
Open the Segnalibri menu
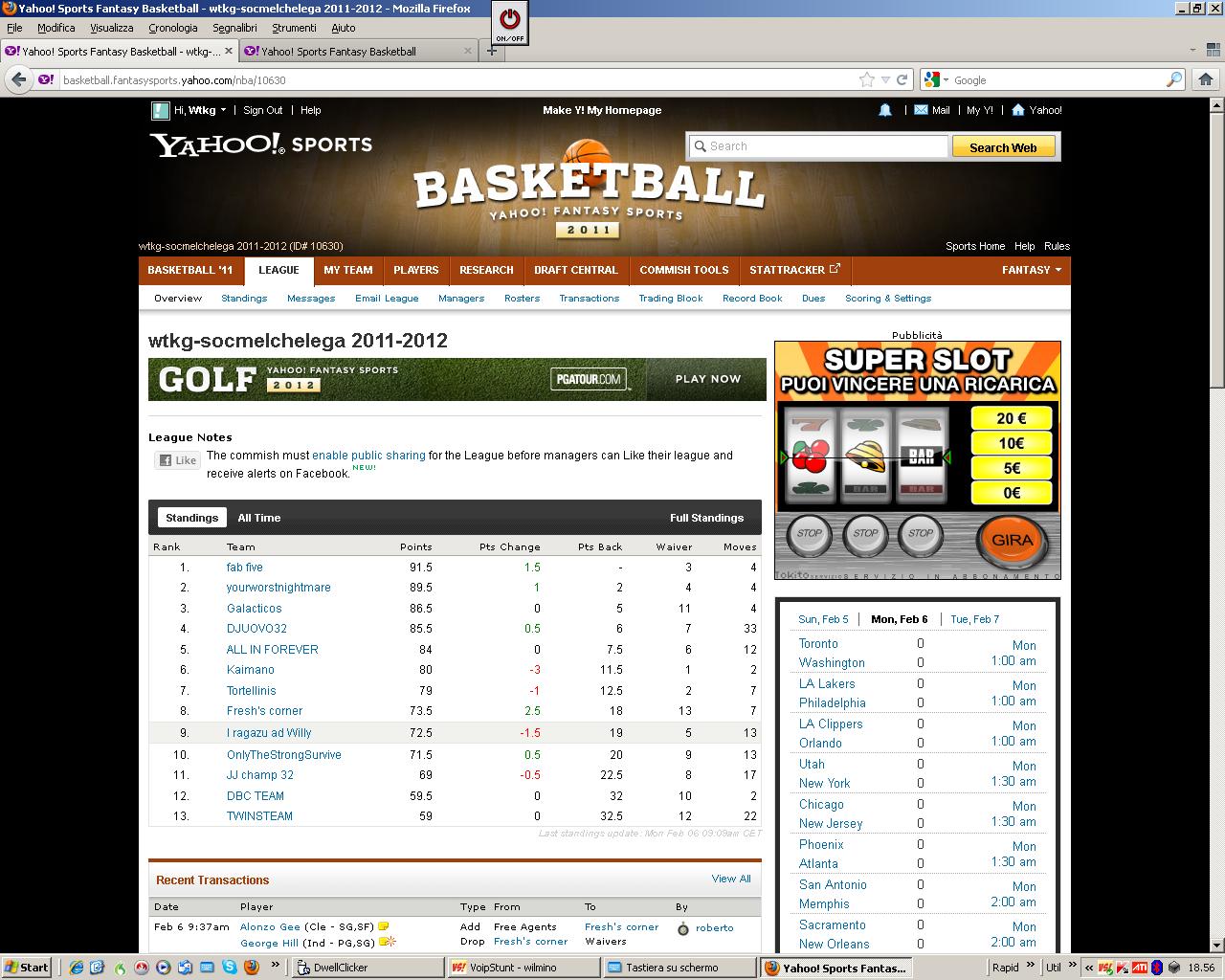pos(234,28)
